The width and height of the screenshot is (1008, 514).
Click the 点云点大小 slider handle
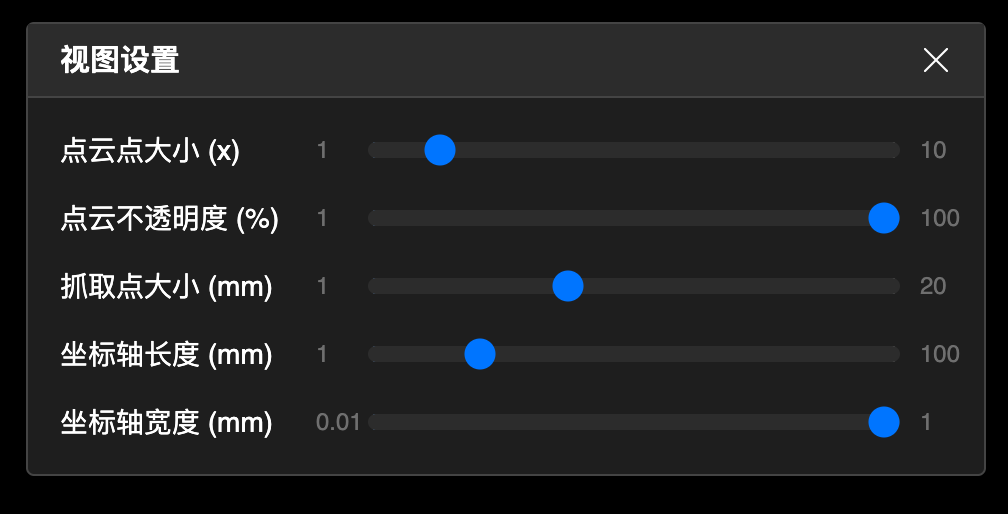point(440,150)
